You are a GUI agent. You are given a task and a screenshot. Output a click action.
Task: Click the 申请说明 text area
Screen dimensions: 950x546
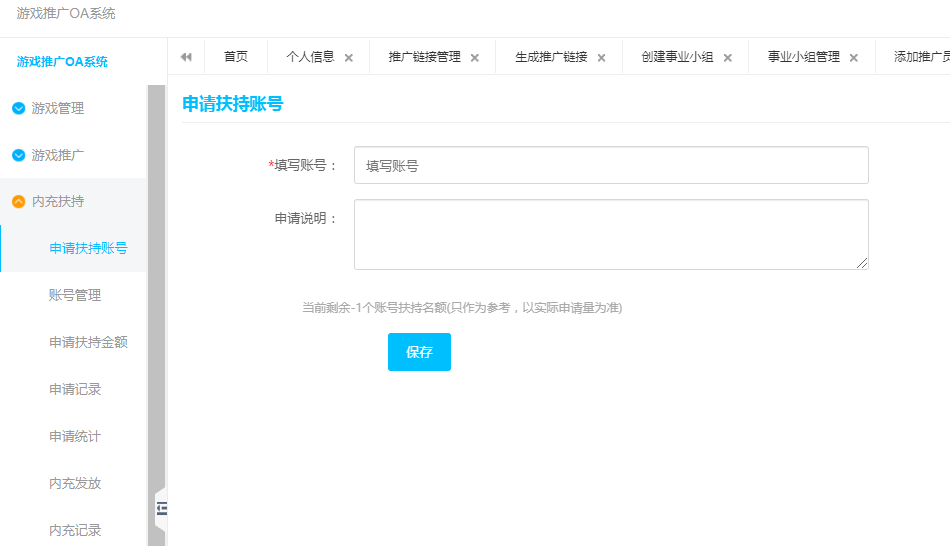[x=611, y=234]
